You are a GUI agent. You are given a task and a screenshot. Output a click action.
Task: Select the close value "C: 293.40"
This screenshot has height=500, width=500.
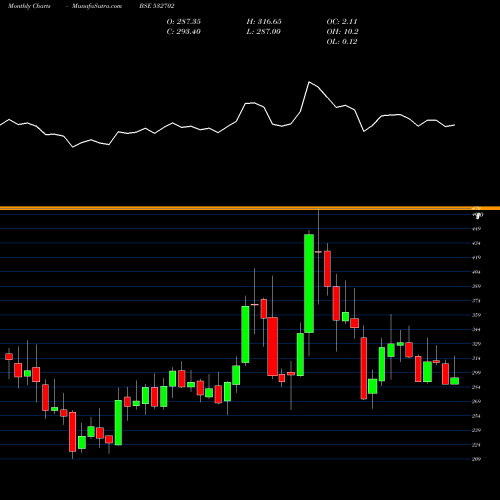click(184, 32)
